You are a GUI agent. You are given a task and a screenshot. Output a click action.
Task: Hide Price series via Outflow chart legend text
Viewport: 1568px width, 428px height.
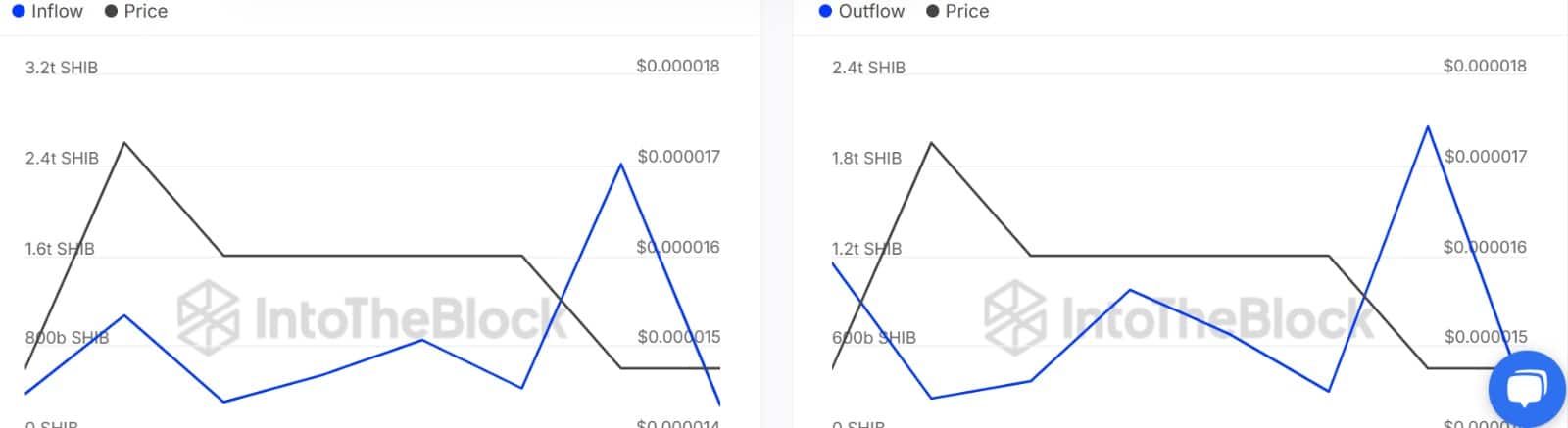(x=967, y=11)
